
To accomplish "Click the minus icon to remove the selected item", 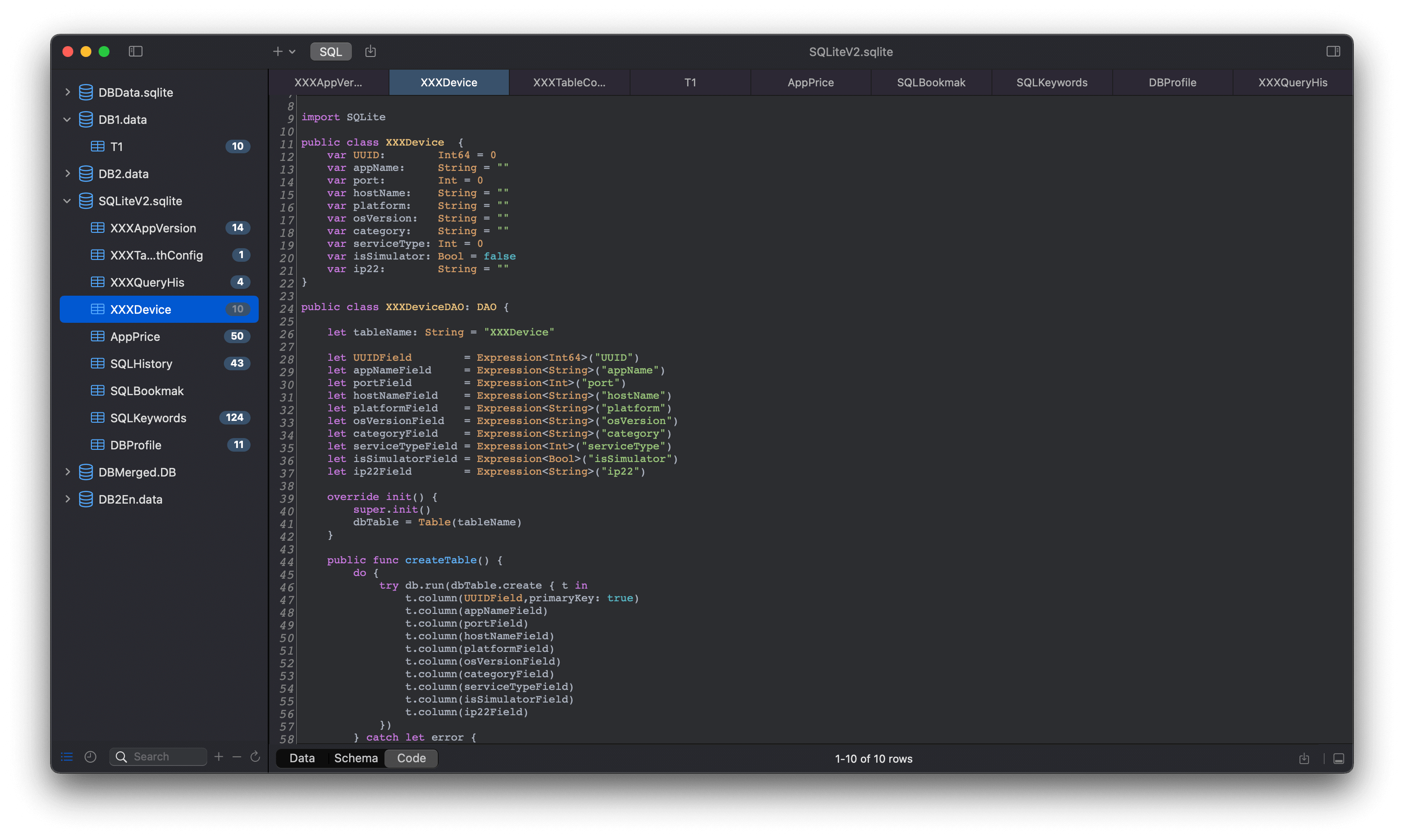I will tap(237, 757).
